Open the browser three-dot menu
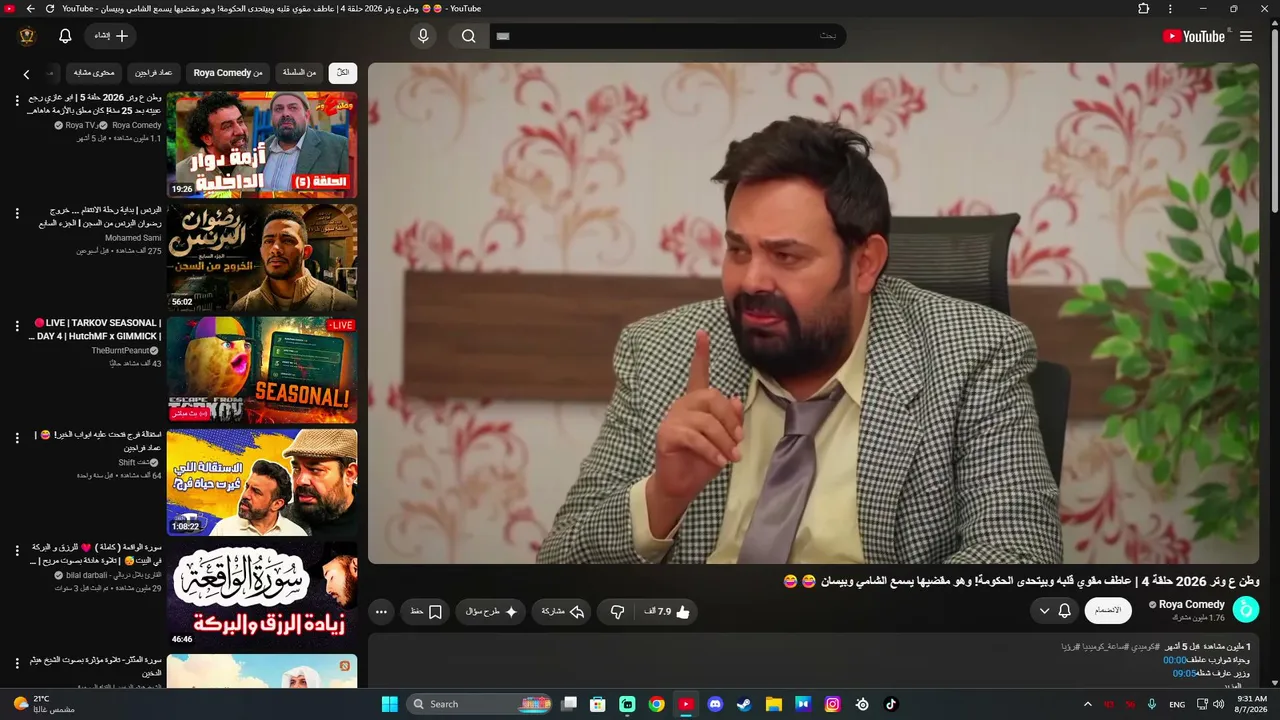This screenshot has width=1280, height=720. 1170,9
